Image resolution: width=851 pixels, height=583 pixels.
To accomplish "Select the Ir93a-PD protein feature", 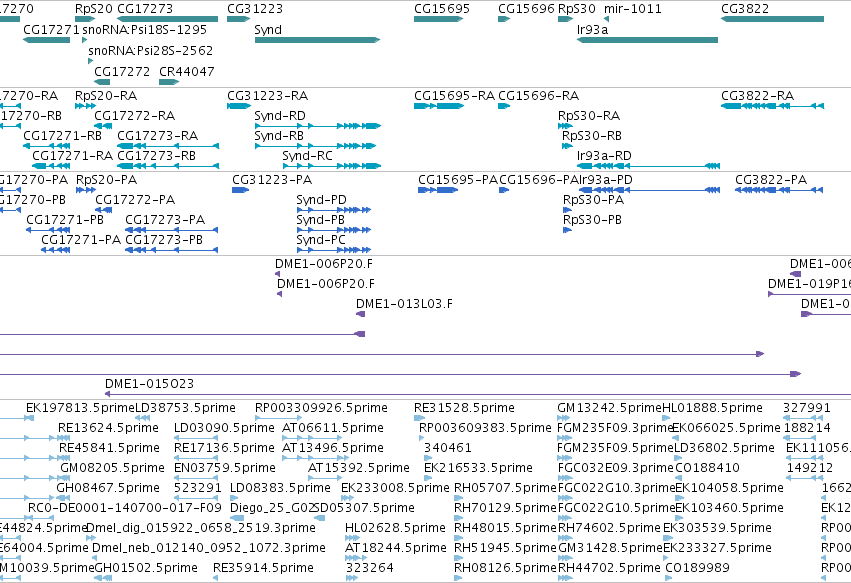I will click(650, 190).
